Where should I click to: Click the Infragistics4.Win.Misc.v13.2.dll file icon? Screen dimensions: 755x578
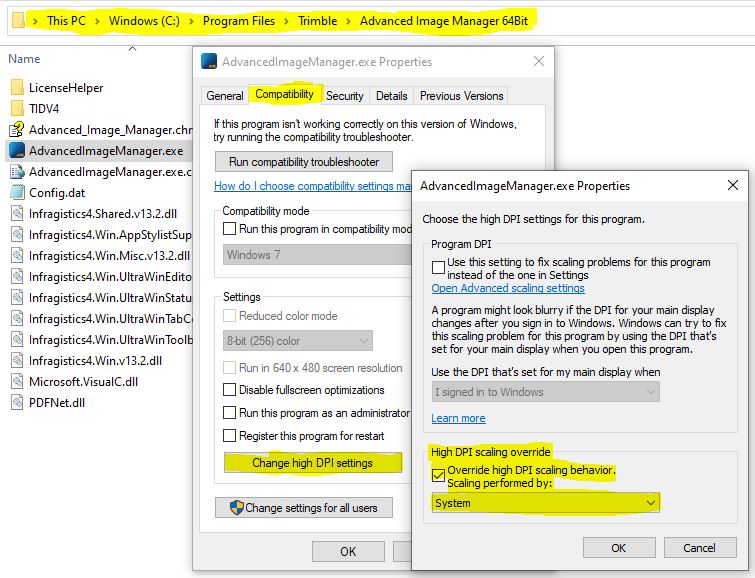coord(17,255)
